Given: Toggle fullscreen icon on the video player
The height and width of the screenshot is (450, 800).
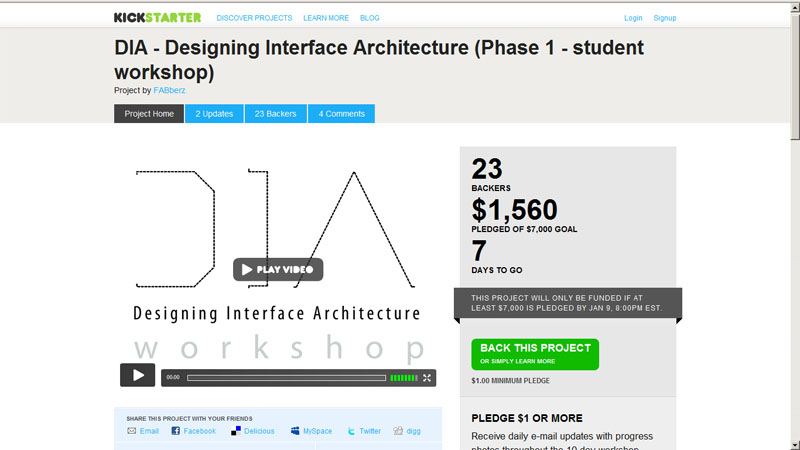Looking at the screenshot, I should (427, 378).
